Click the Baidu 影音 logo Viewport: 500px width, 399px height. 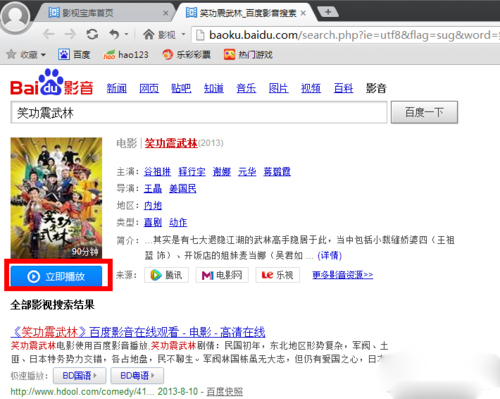click(52, 82)
